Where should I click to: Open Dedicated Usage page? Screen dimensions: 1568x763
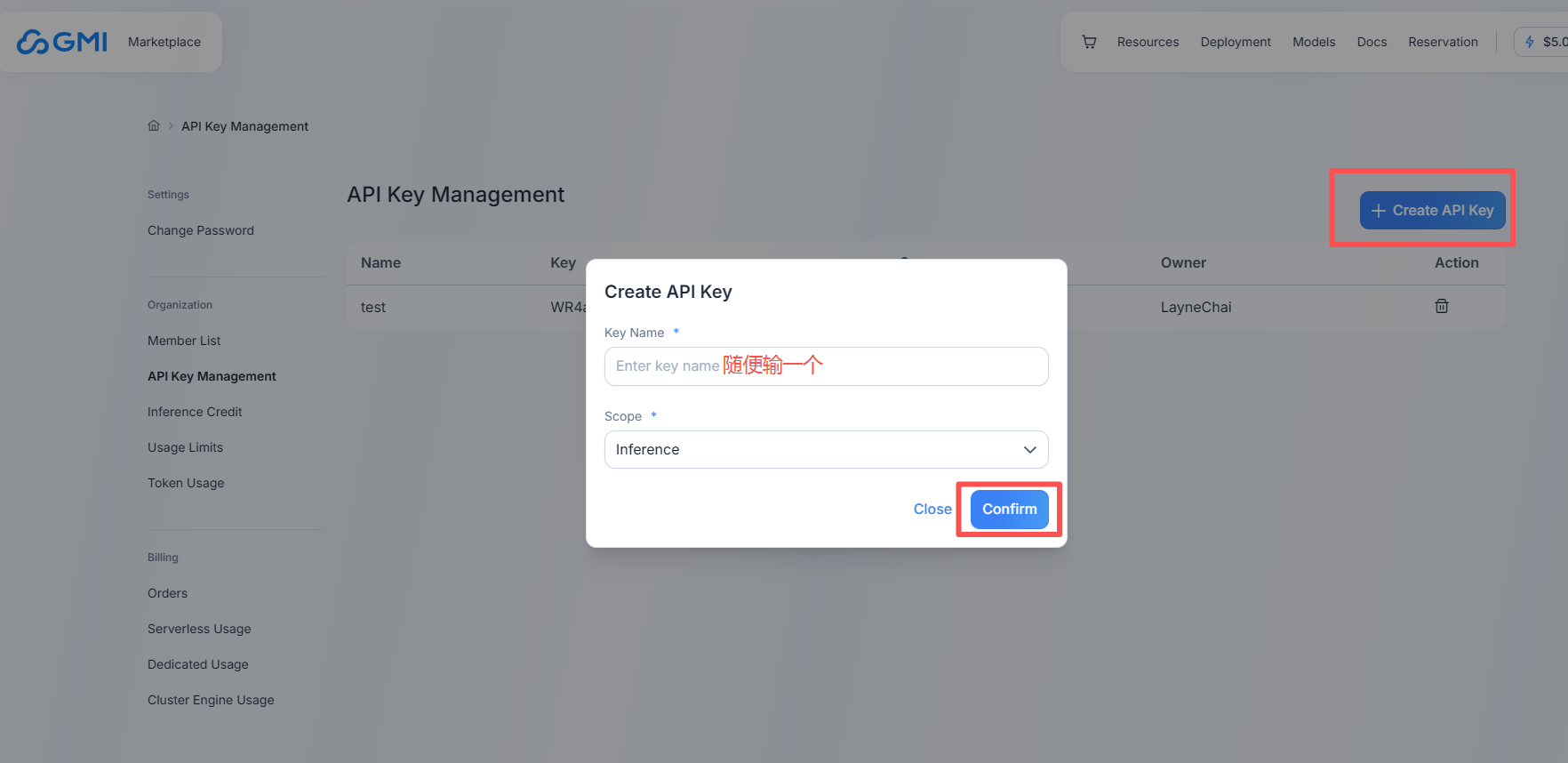click(198, 664)
